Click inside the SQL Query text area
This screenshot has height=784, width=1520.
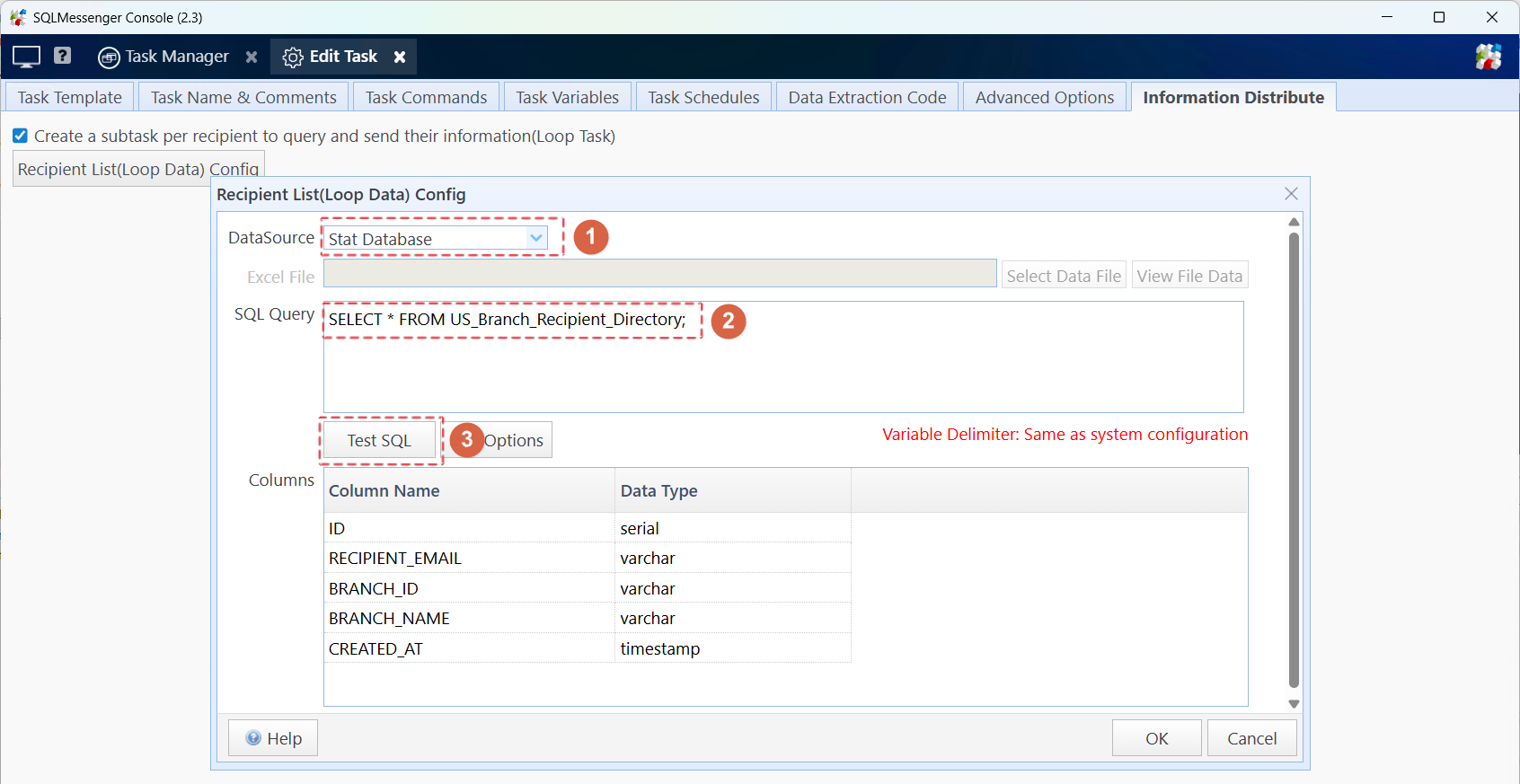coord(783,357)
